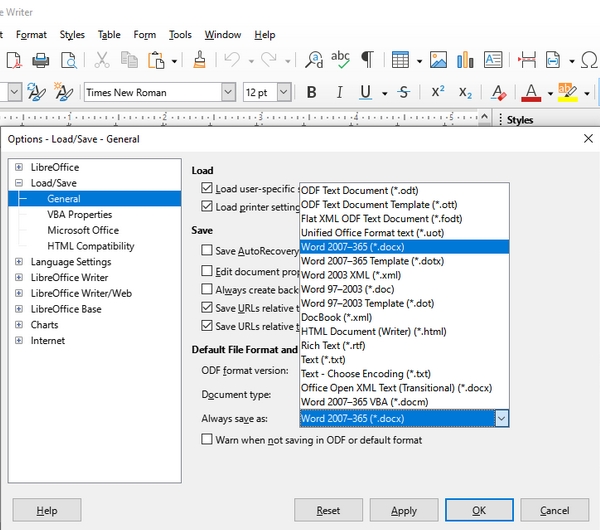Click the Apply button
This screenshot has width=600, height=530.
click(404, 510)
